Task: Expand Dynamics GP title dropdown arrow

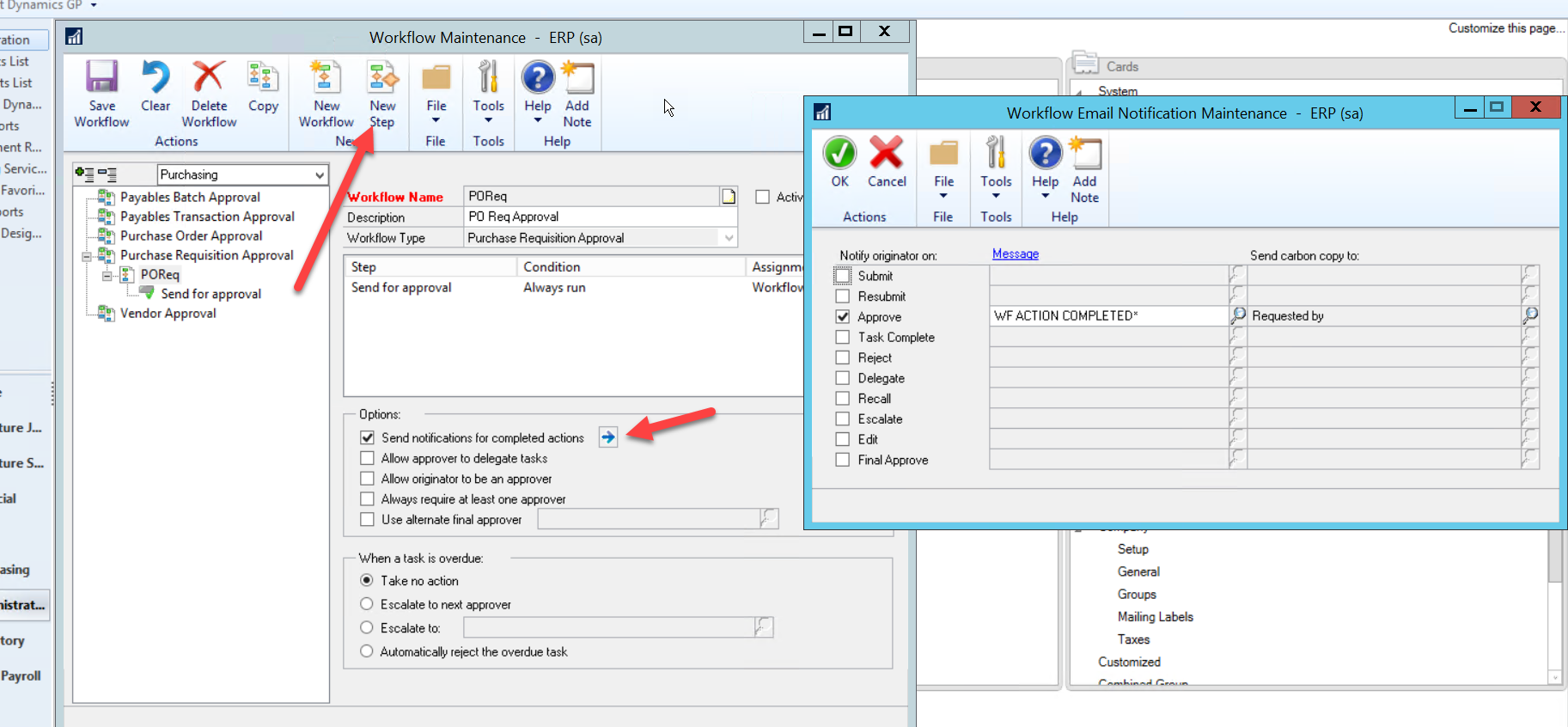Action: pos(94,5)
